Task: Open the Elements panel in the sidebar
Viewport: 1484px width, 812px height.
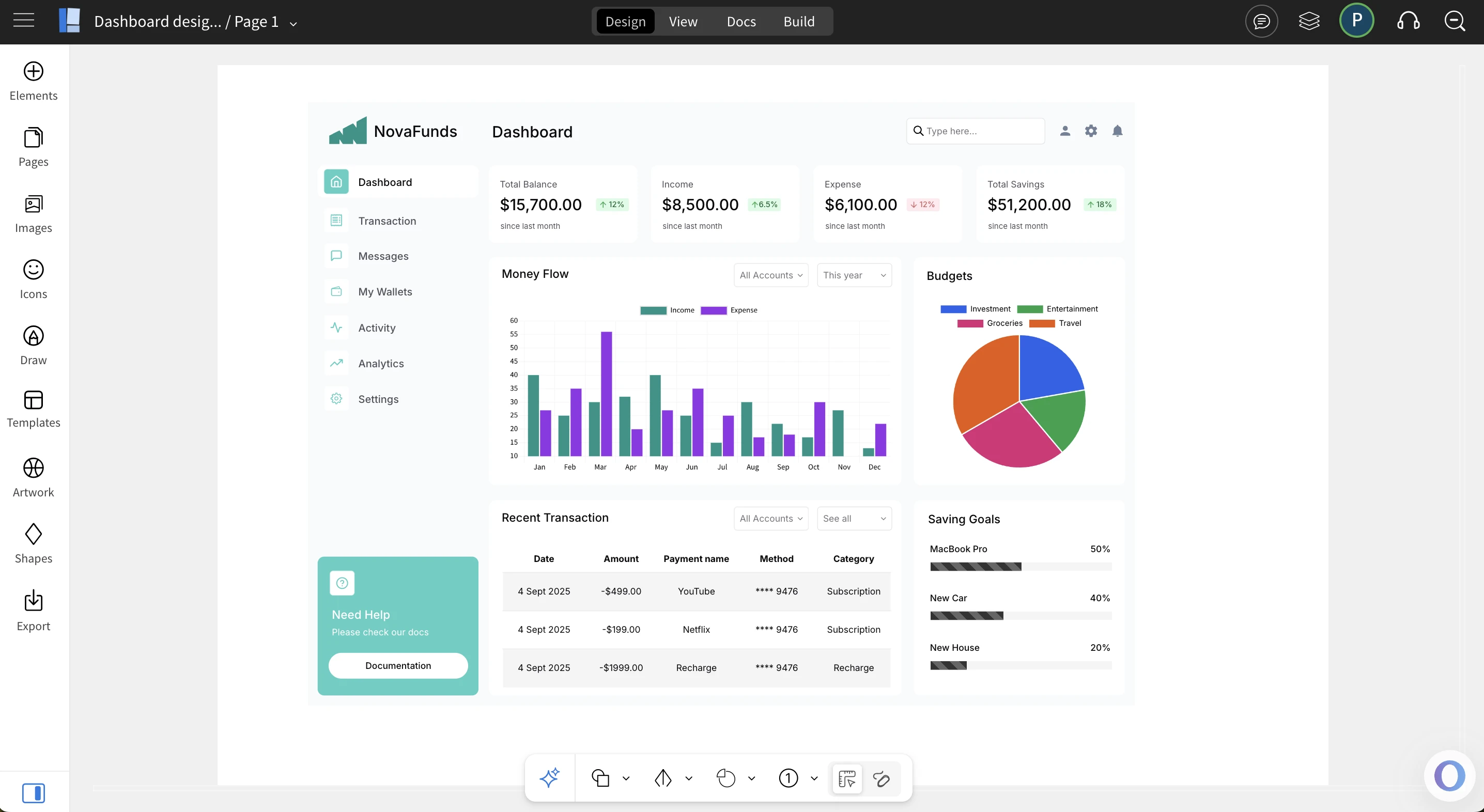Action: [33, 81]
